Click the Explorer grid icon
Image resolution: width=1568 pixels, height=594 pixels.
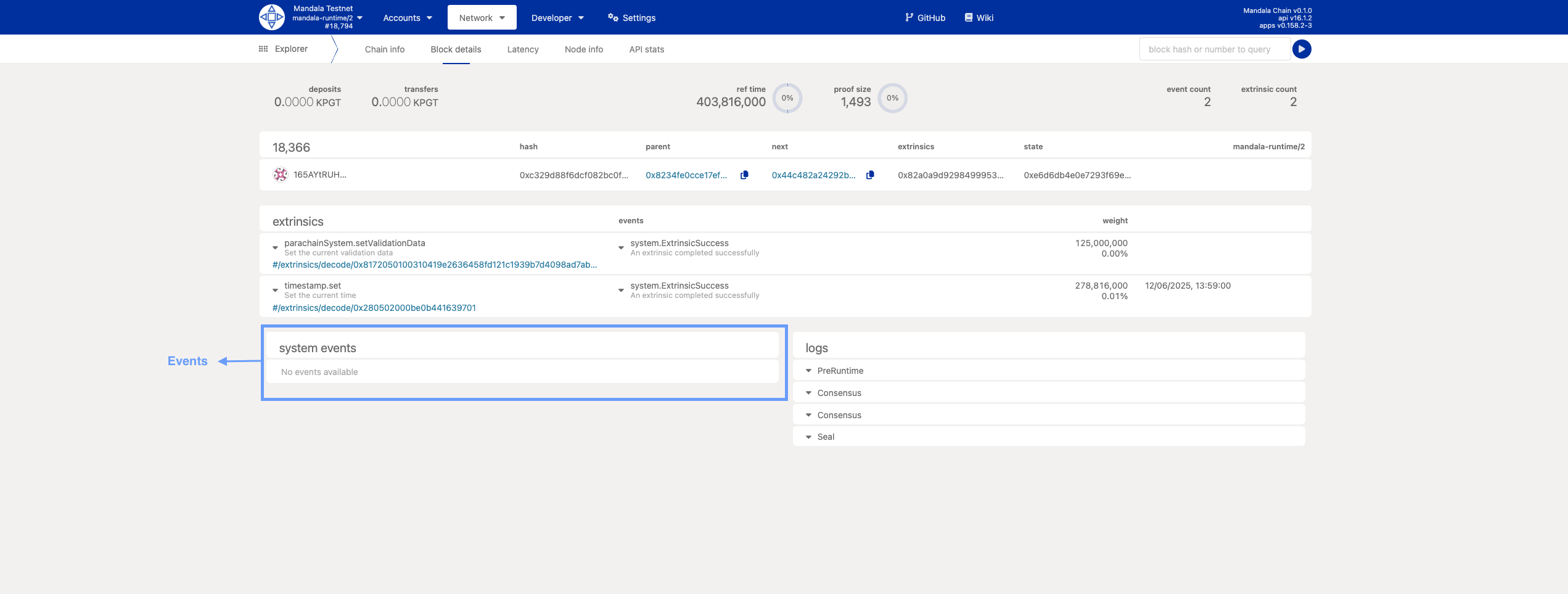coord(263,49)
